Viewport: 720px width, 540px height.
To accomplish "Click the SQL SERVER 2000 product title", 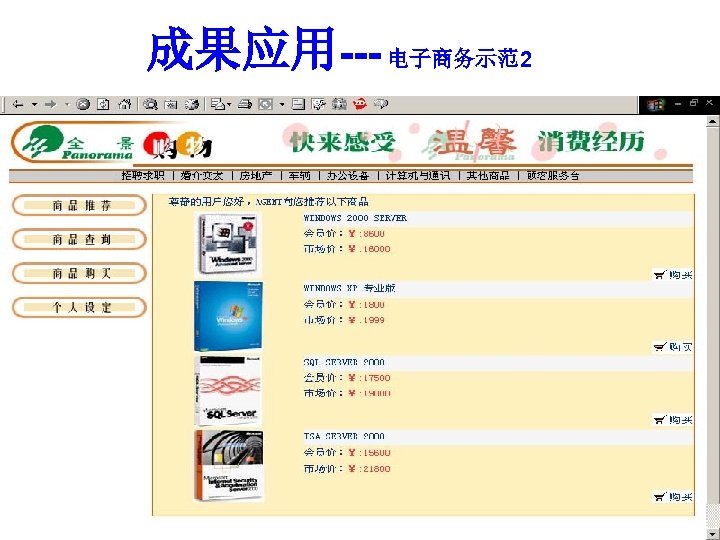I will [344, 362].
